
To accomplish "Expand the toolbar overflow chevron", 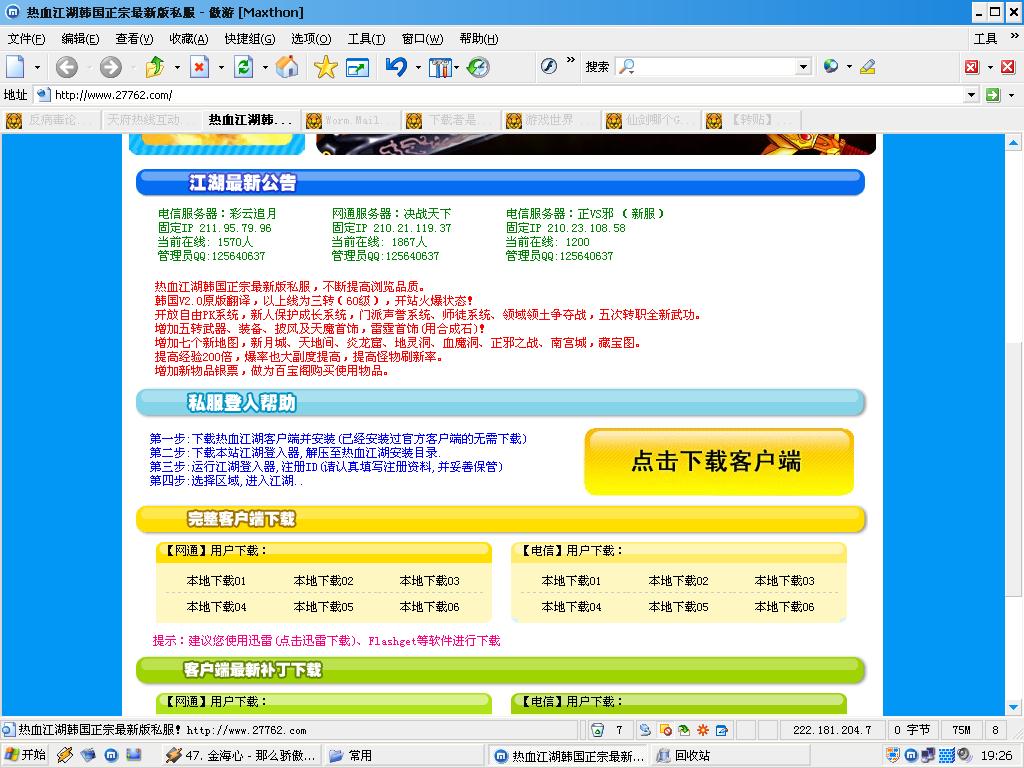I will coord(571,60).
